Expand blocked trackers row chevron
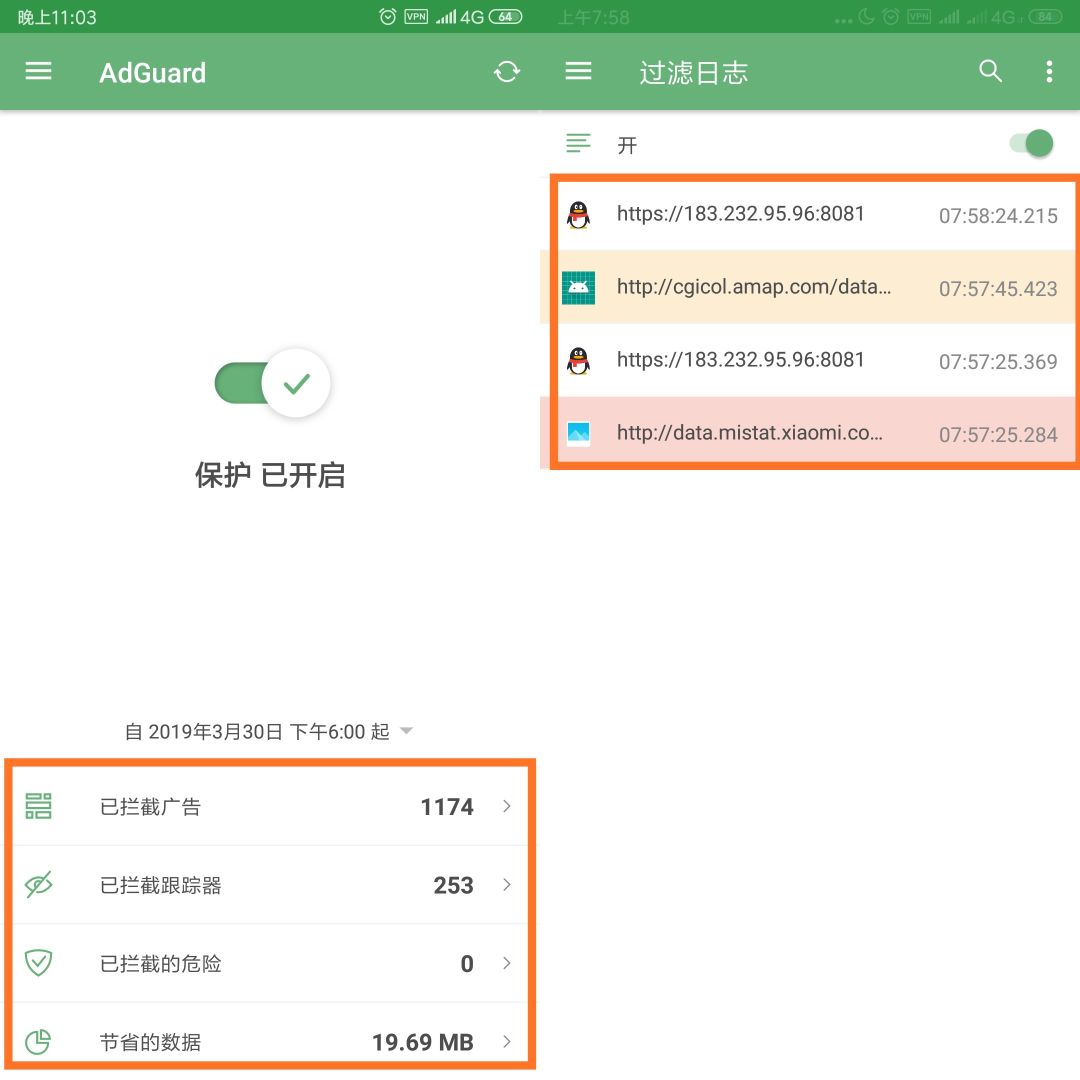1080x1080 pixels. coord(507,884)
